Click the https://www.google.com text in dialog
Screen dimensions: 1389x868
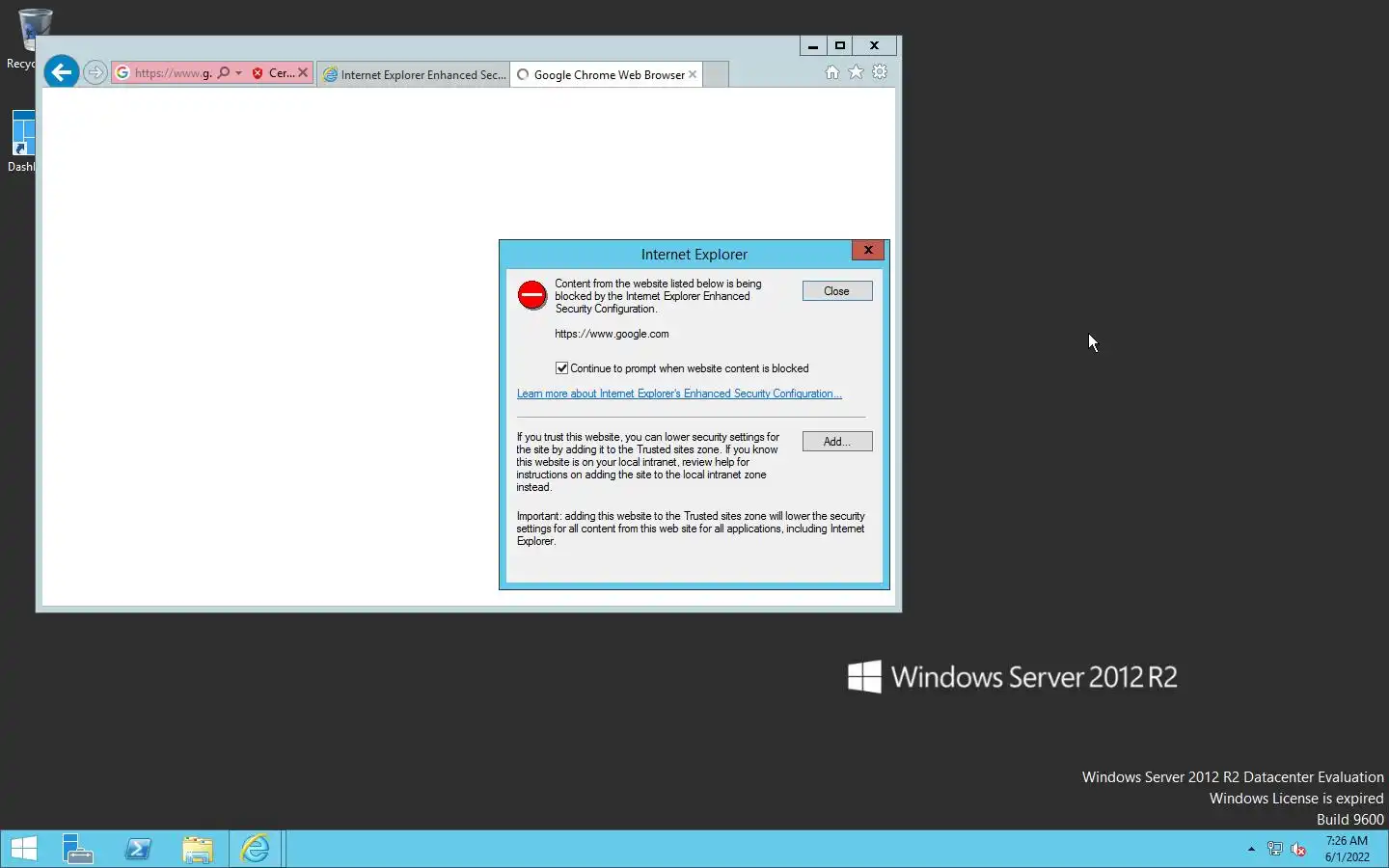coord(612,334)
